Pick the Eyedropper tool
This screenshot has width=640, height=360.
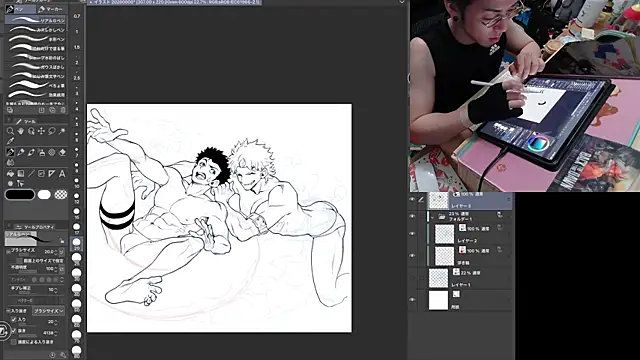pos(10,141)
